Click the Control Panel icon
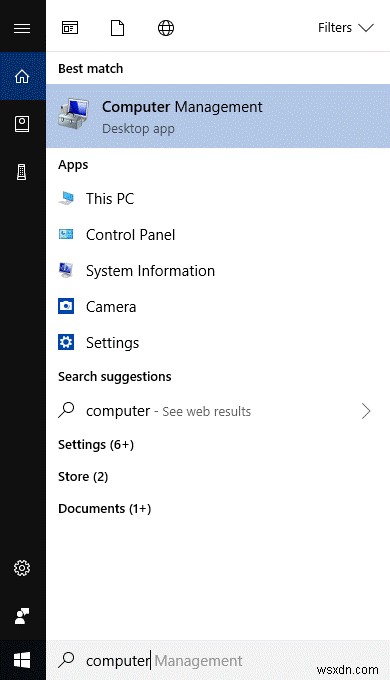Image resolution: width=390 pixels, height=680 pixels. 66,235
